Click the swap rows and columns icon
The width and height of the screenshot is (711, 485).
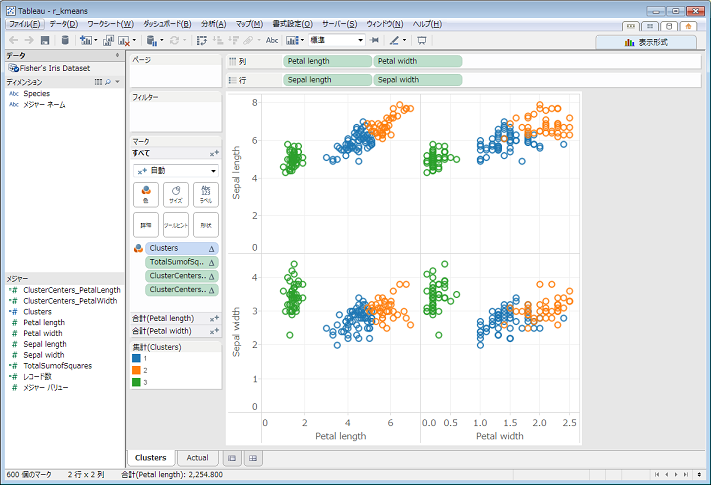202,41
